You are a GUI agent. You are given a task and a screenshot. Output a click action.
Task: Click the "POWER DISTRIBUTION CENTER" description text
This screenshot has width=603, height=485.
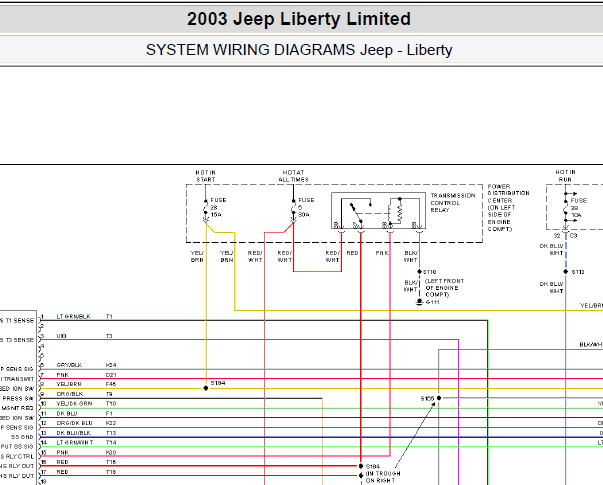(508, 208)
